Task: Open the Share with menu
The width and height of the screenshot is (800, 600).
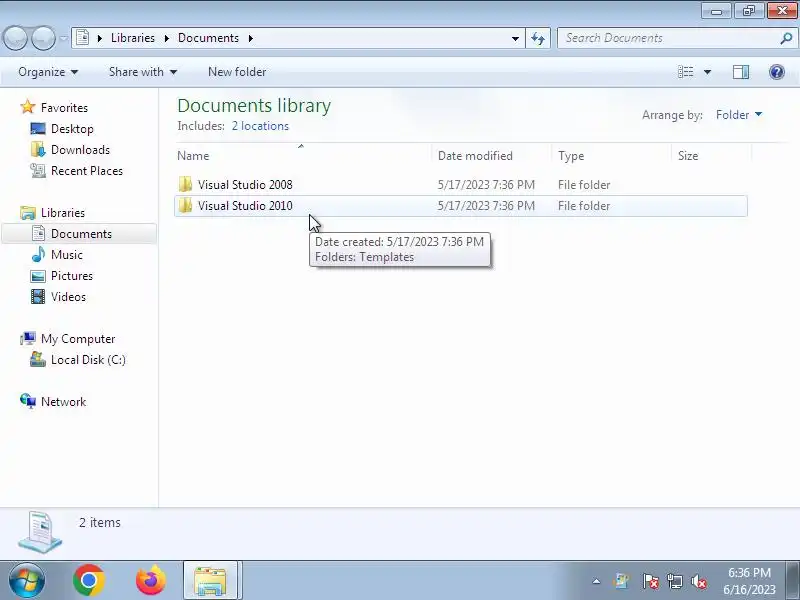Action: point(143,72)
